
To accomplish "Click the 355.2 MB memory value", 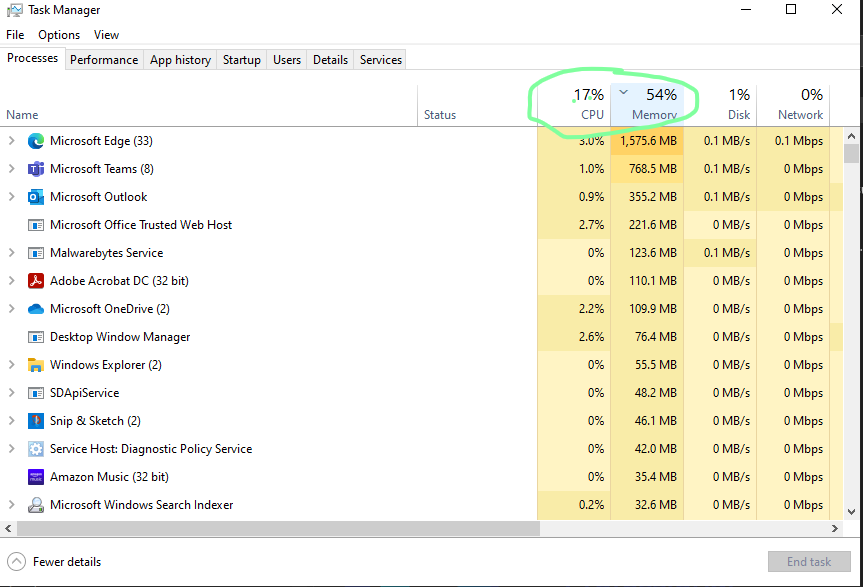I will 653,197.
